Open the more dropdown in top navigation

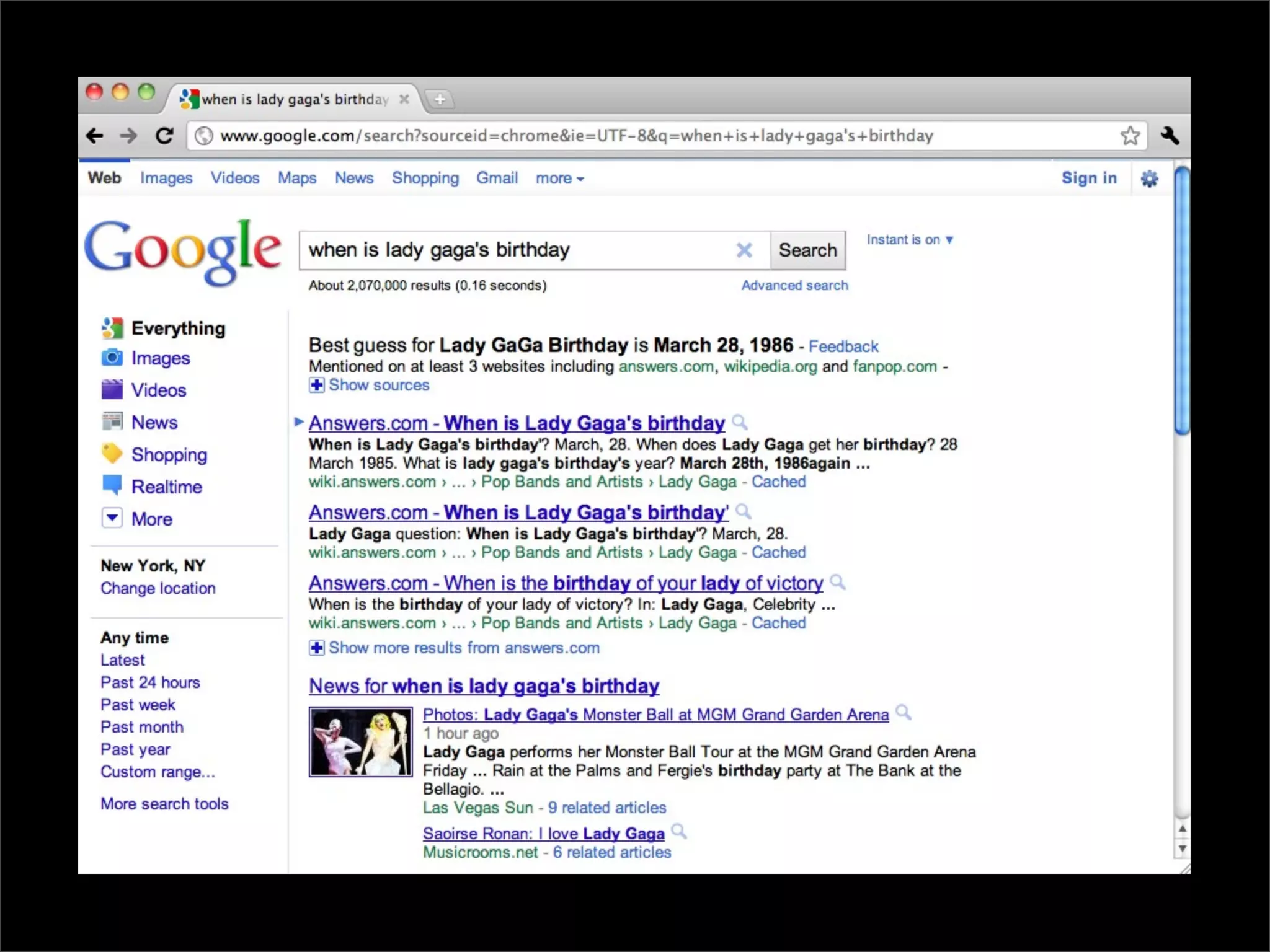tap(559, 178)
